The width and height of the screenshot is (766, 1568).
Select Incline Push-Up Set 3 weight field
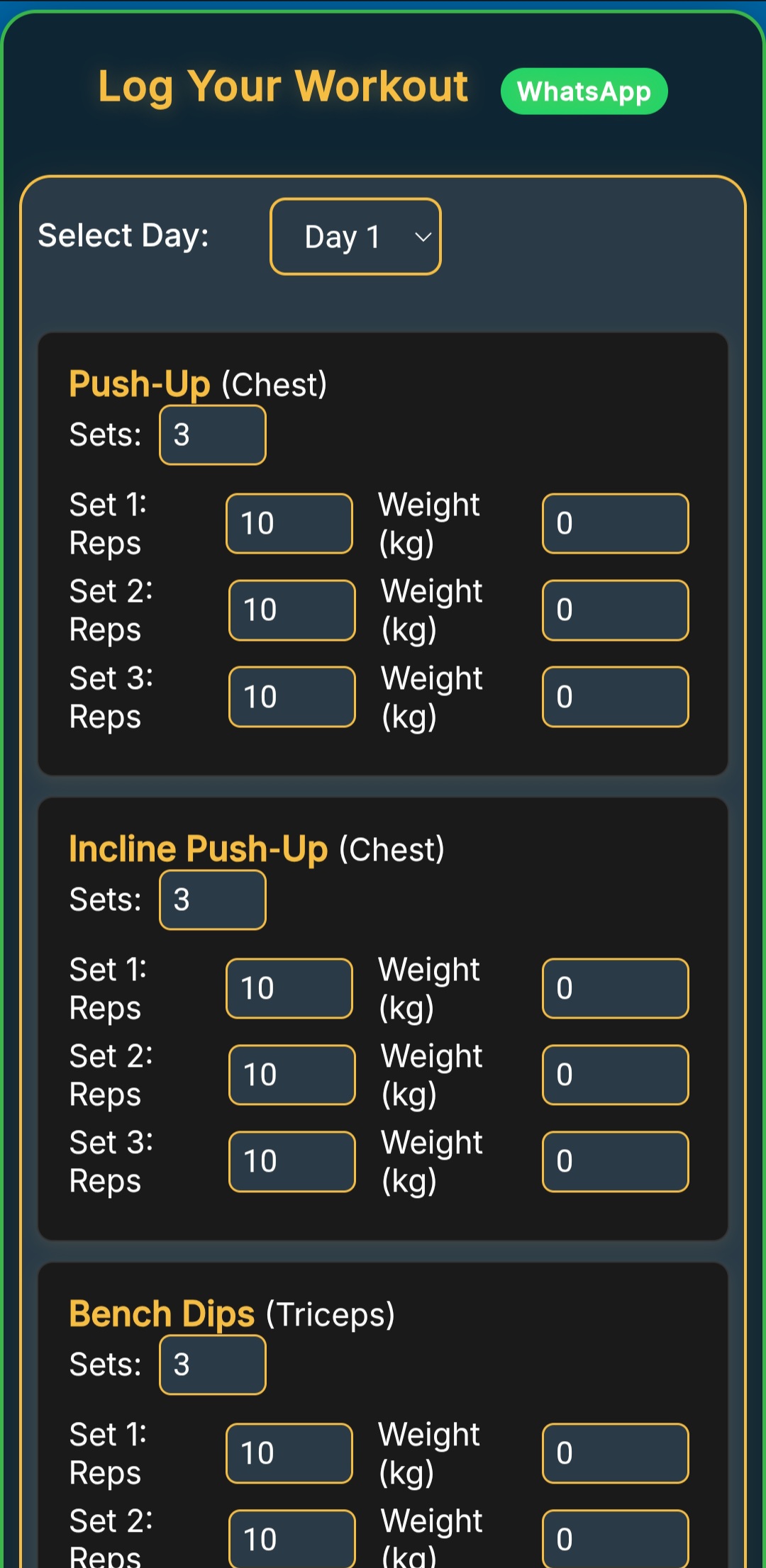(615, 1161)
